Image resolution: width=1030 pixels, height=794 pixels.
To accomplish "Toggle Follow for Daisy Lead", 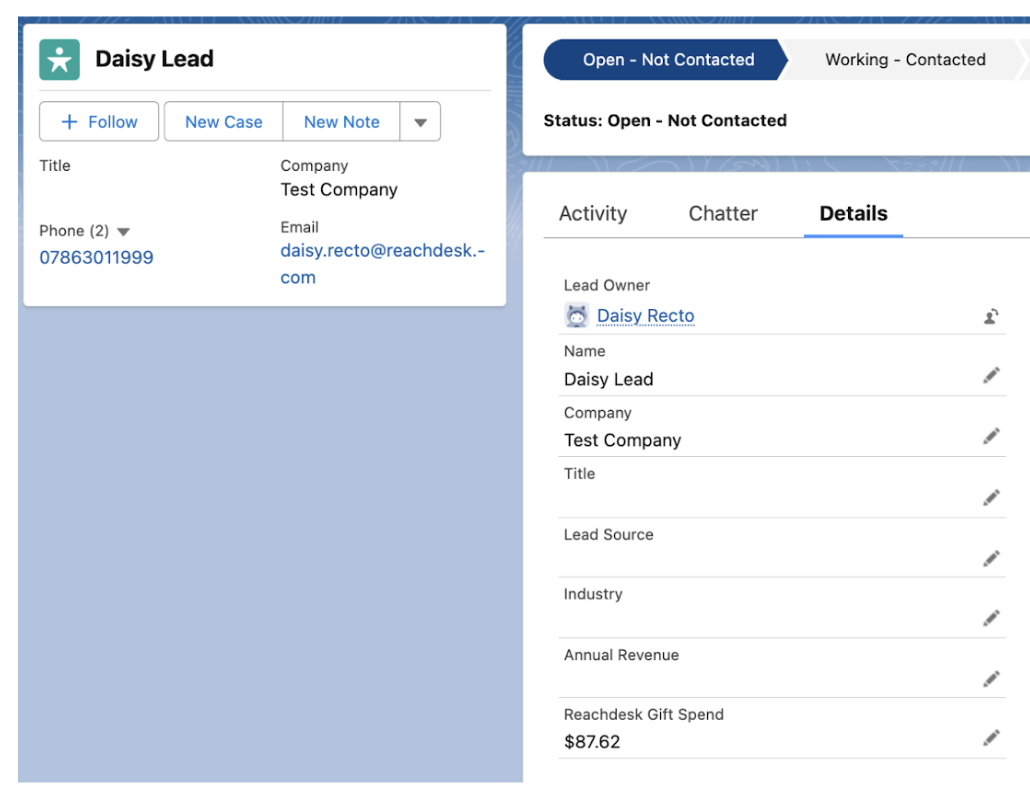I will pyautogui.click(x=98, y=121).
